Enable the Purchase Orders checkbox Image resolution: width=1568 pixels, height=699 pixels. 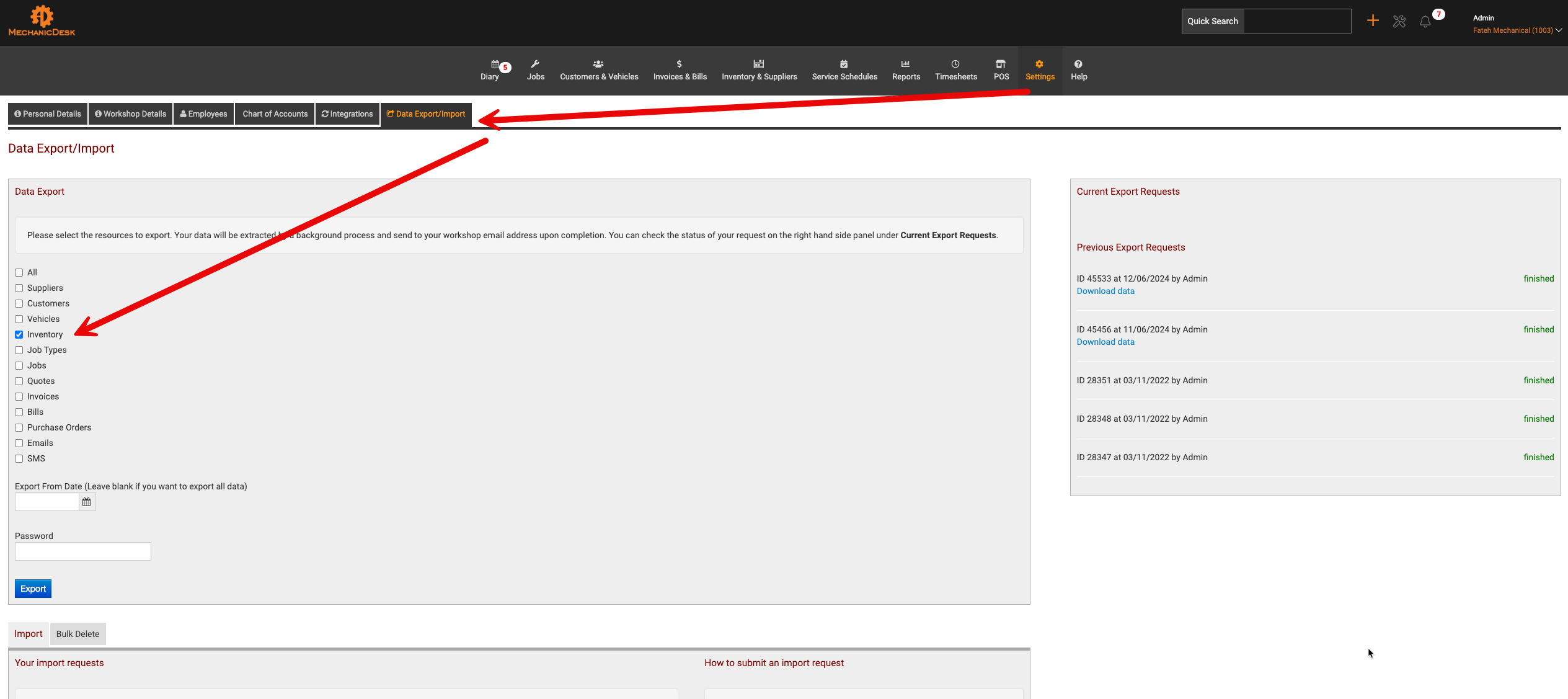coord(19,428)
